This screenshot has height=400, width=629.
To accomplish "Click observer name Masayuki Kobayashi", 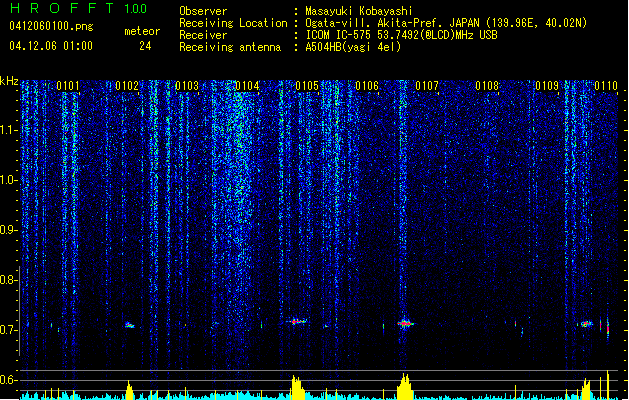I will pyautogui.click(x=359, y=11).
